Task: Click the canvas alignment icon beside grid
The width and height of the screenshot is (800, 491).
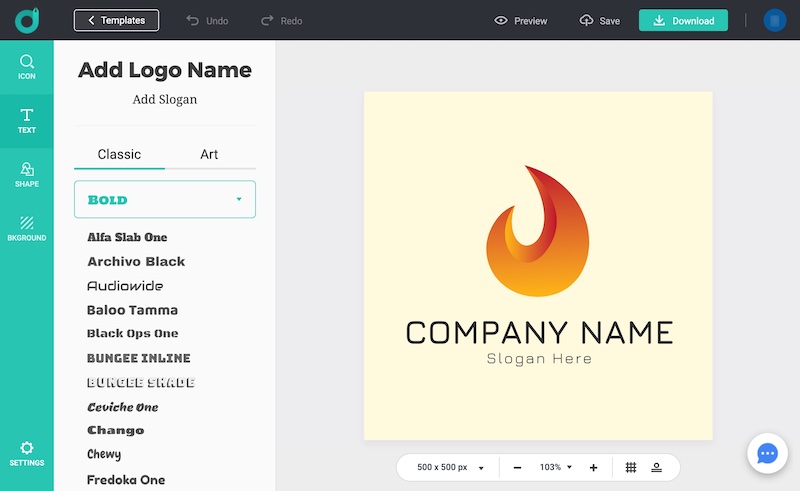Action: coord(657,467)
